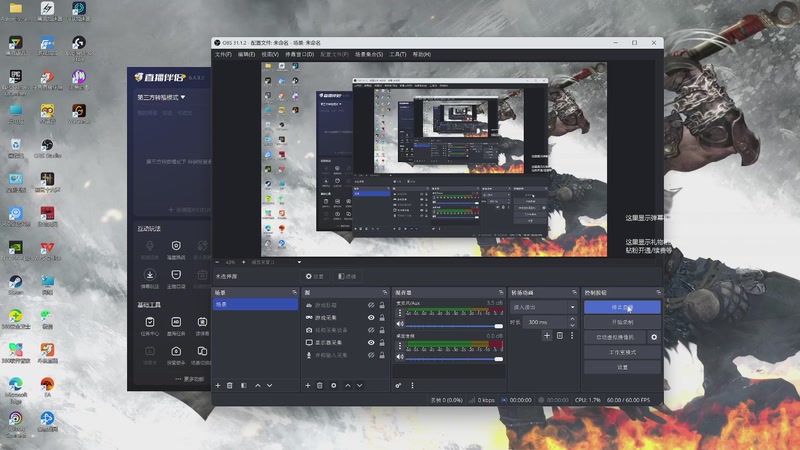Image resolution: width=800 pixels, height=450 pixels.
Task: Zoom in preview with plus button
Action: point(243,262)
